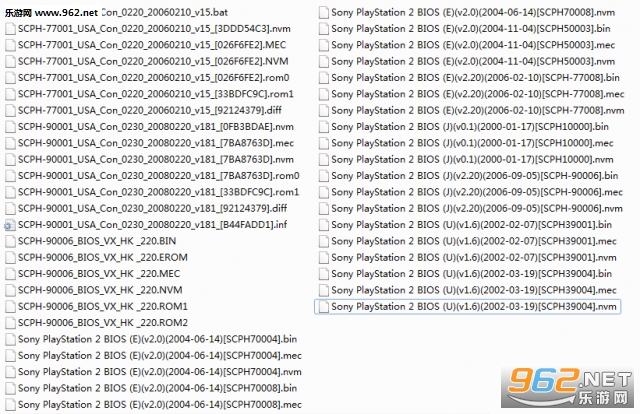
Task: Click file icon of SCPH-77001 [3DDD54C3].nvm
Action: 10,29
